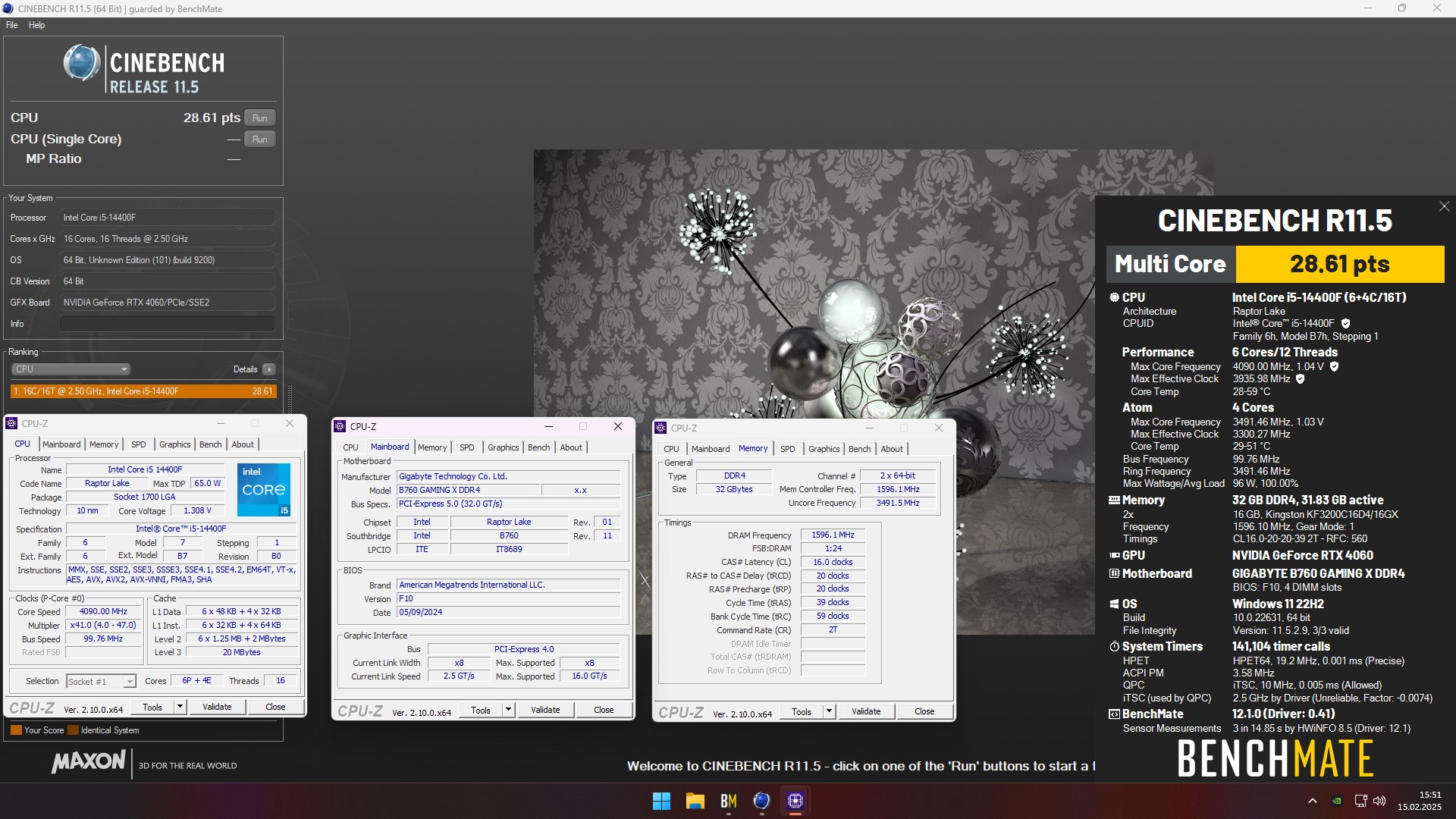Expand Tools dropdown arrow in CPU-Z CPU window
This screenshot has width=1456, height=819.
tap(180, 707)
